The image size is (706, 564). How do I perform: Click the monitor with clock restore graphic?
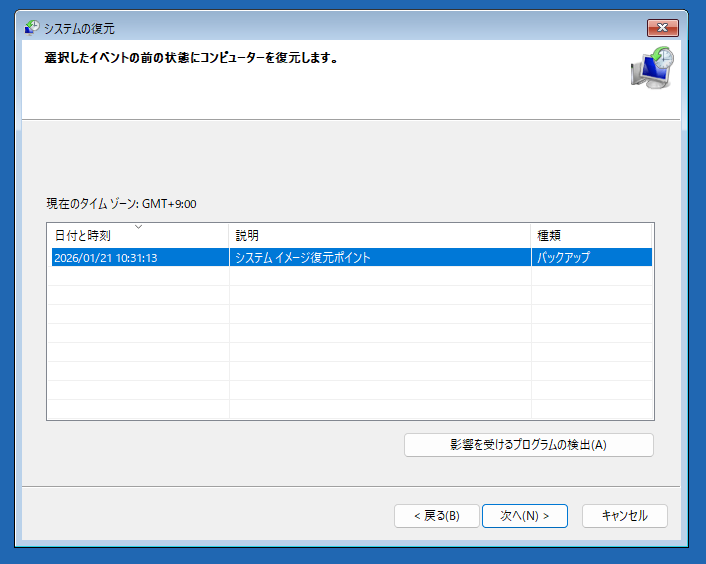(652, 67)
